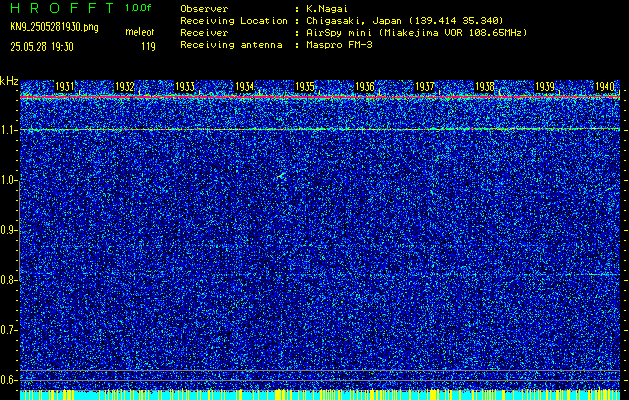Click the 1938 time marker

pos(485,87)
